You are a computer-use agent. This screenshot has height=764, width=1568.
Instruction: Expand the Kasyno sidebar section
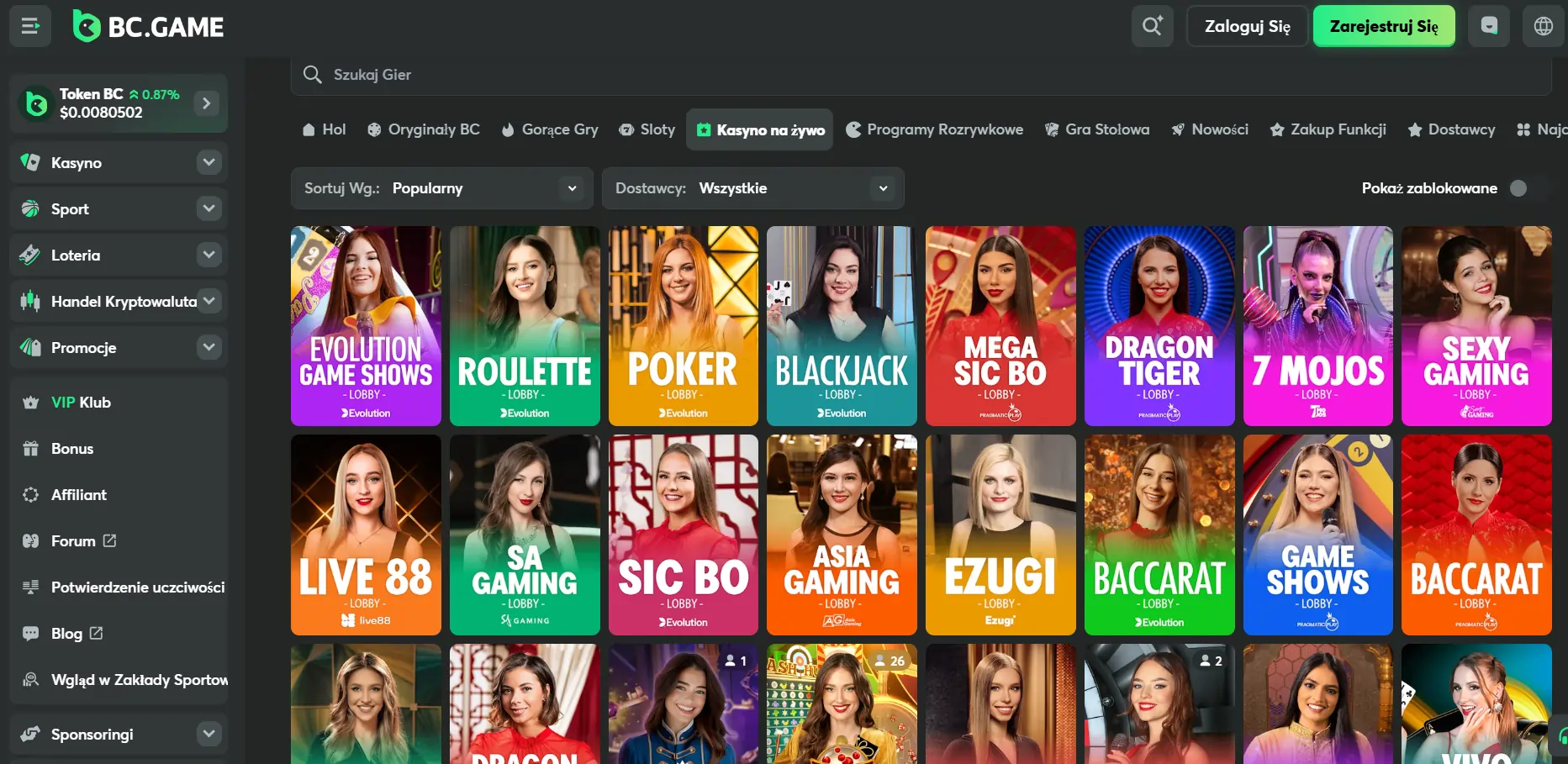209,162
